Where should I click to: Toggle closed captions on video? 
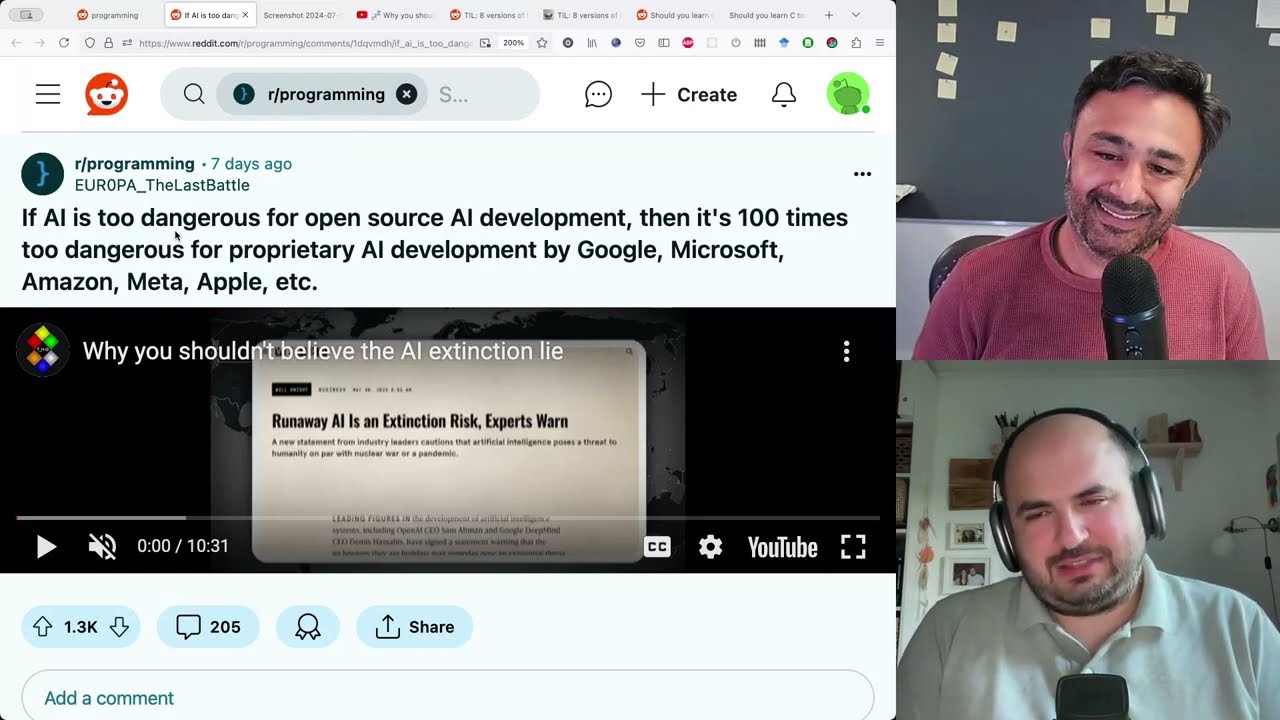point(657,547)
